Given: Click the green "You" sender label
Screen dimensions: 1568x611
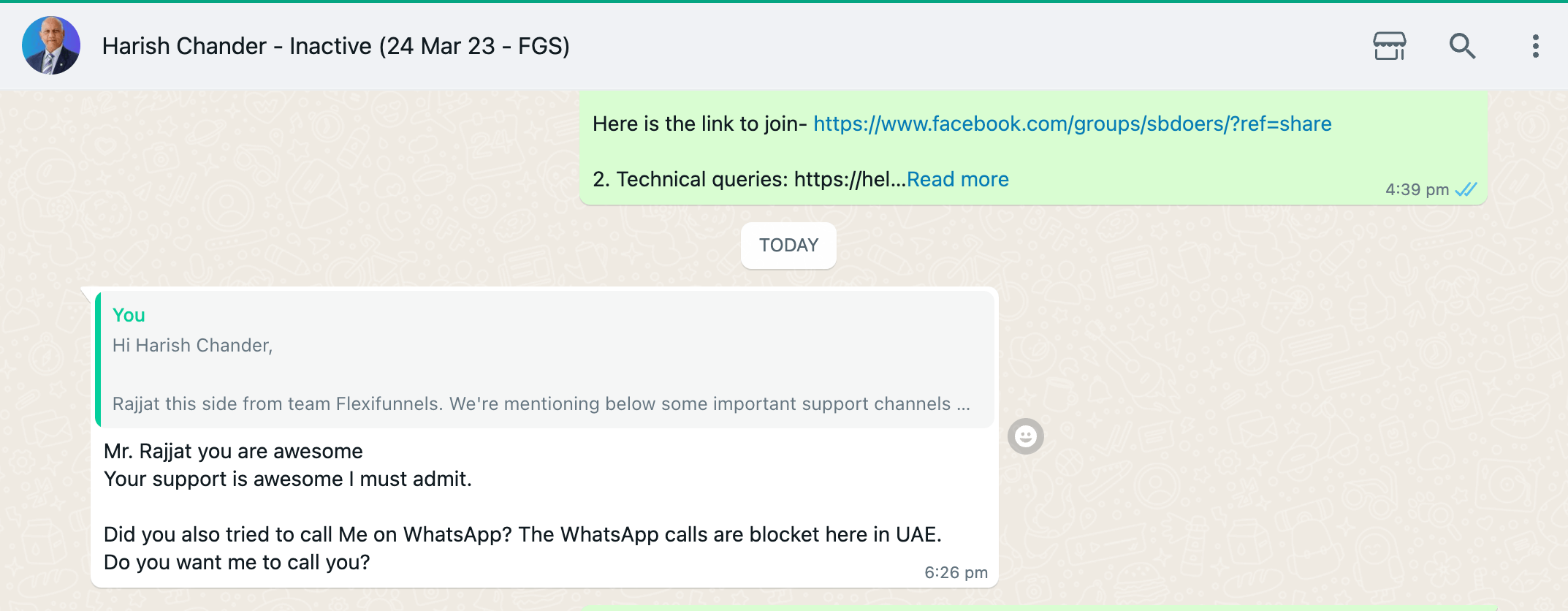Looking at the screenshot, I should tap(129, 315).
